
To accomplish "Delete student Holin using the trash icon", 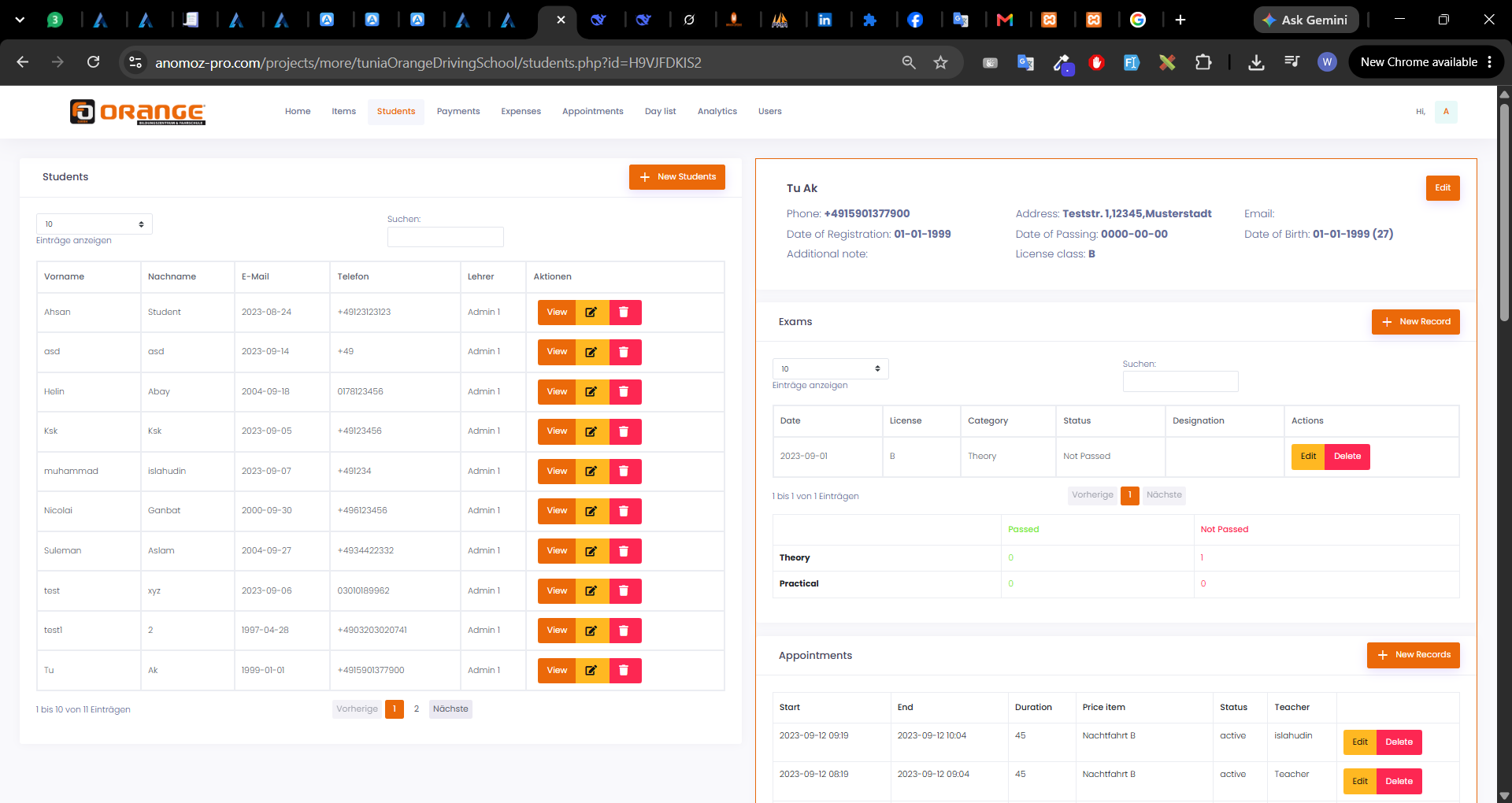I will (x=624, y=392).
